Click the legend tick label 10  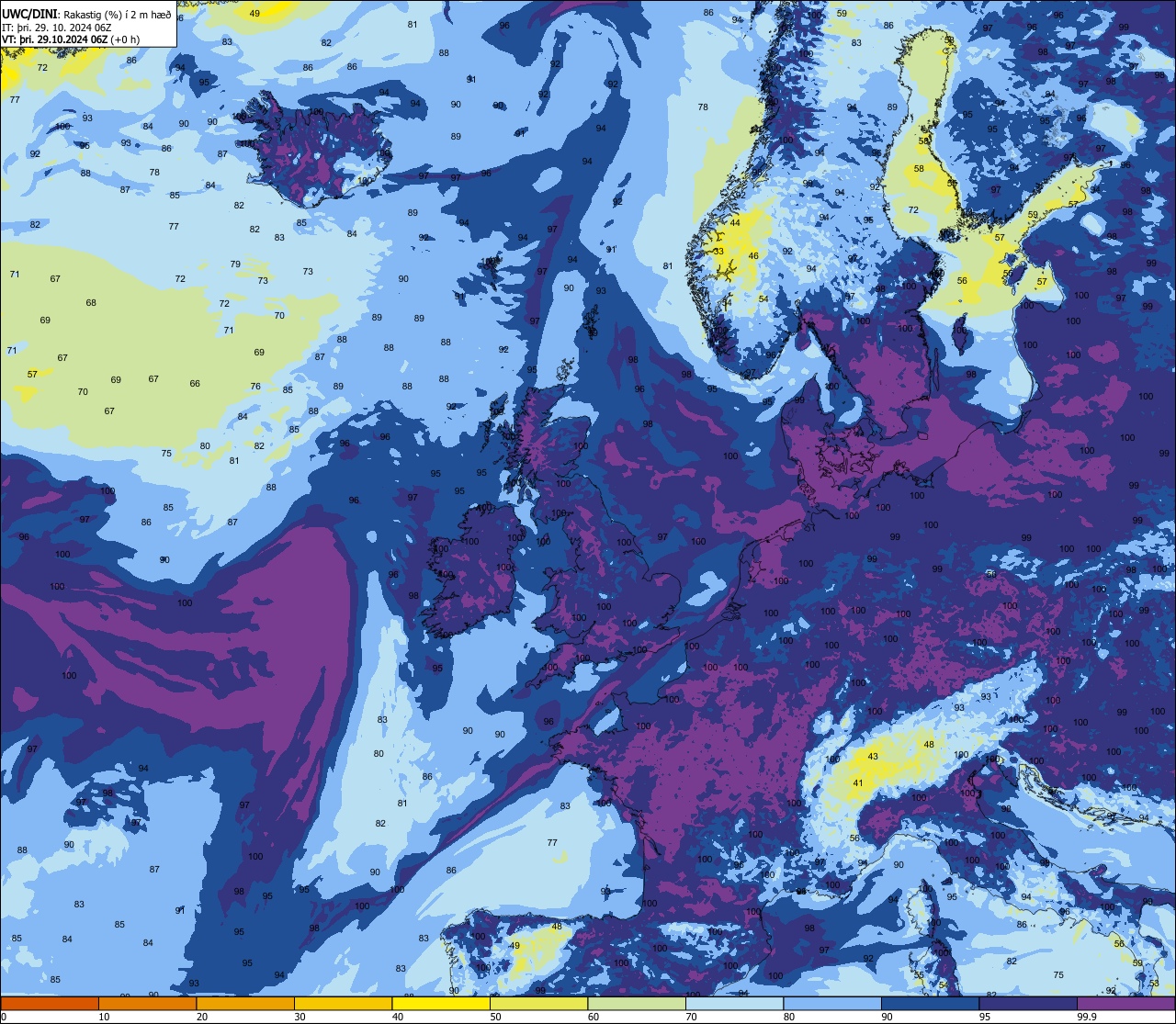click(104, 1017)
